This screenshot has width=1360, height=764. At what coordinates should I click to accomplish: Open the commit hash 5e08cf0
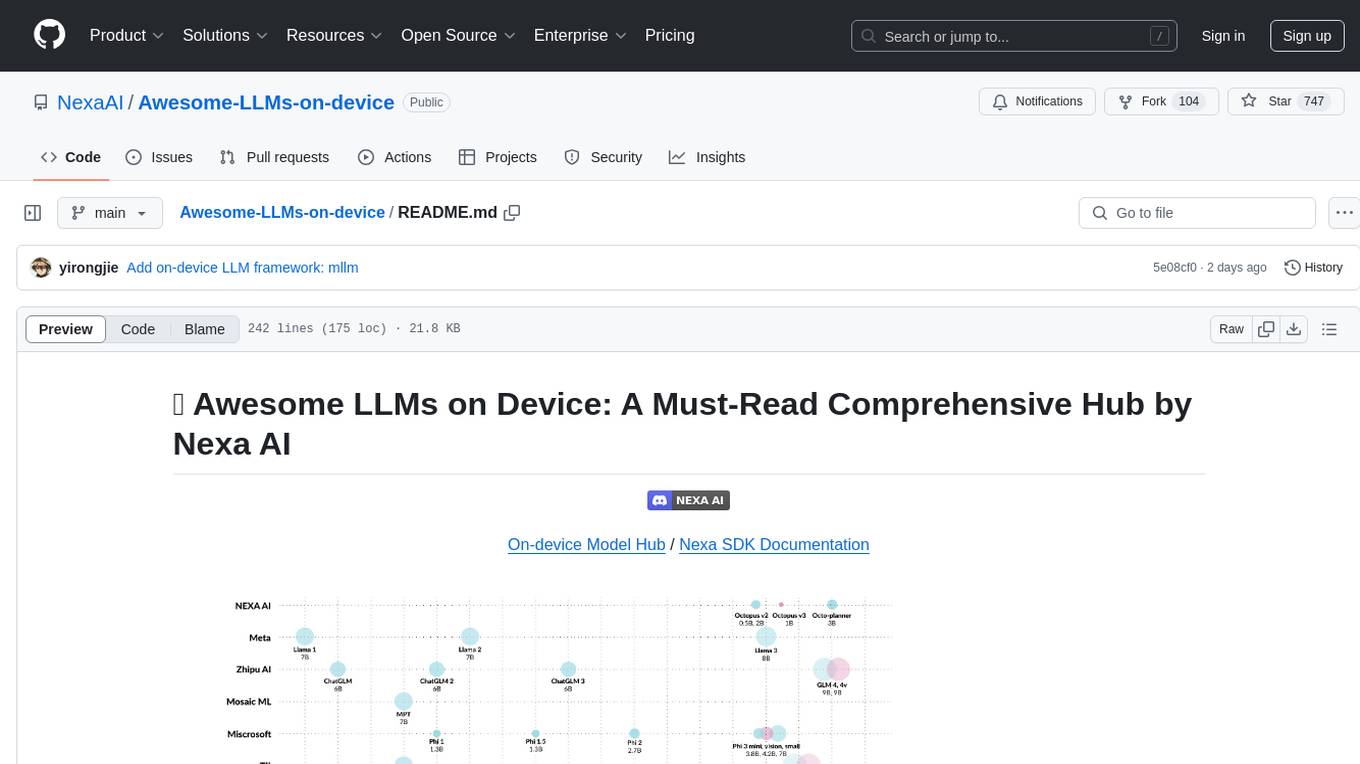(x=1175, y=268)
